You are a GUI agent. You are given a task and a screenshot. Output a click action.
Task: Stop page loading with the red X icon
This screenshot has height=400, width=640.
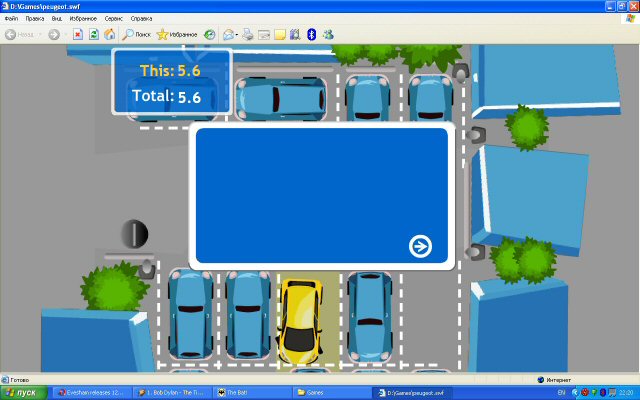[x=78, y=35]
